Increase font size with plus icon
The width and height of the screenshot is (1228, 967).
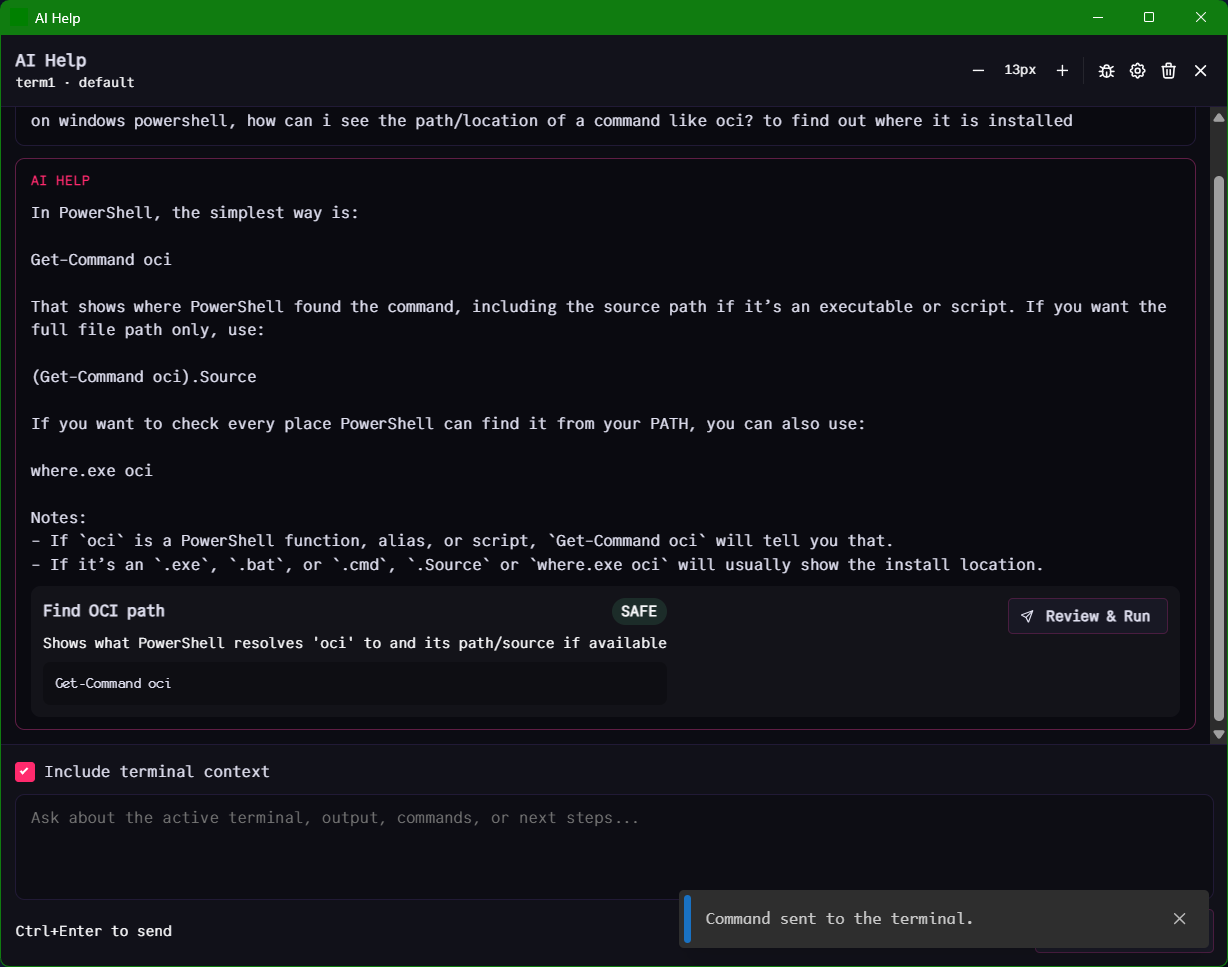1062,70
